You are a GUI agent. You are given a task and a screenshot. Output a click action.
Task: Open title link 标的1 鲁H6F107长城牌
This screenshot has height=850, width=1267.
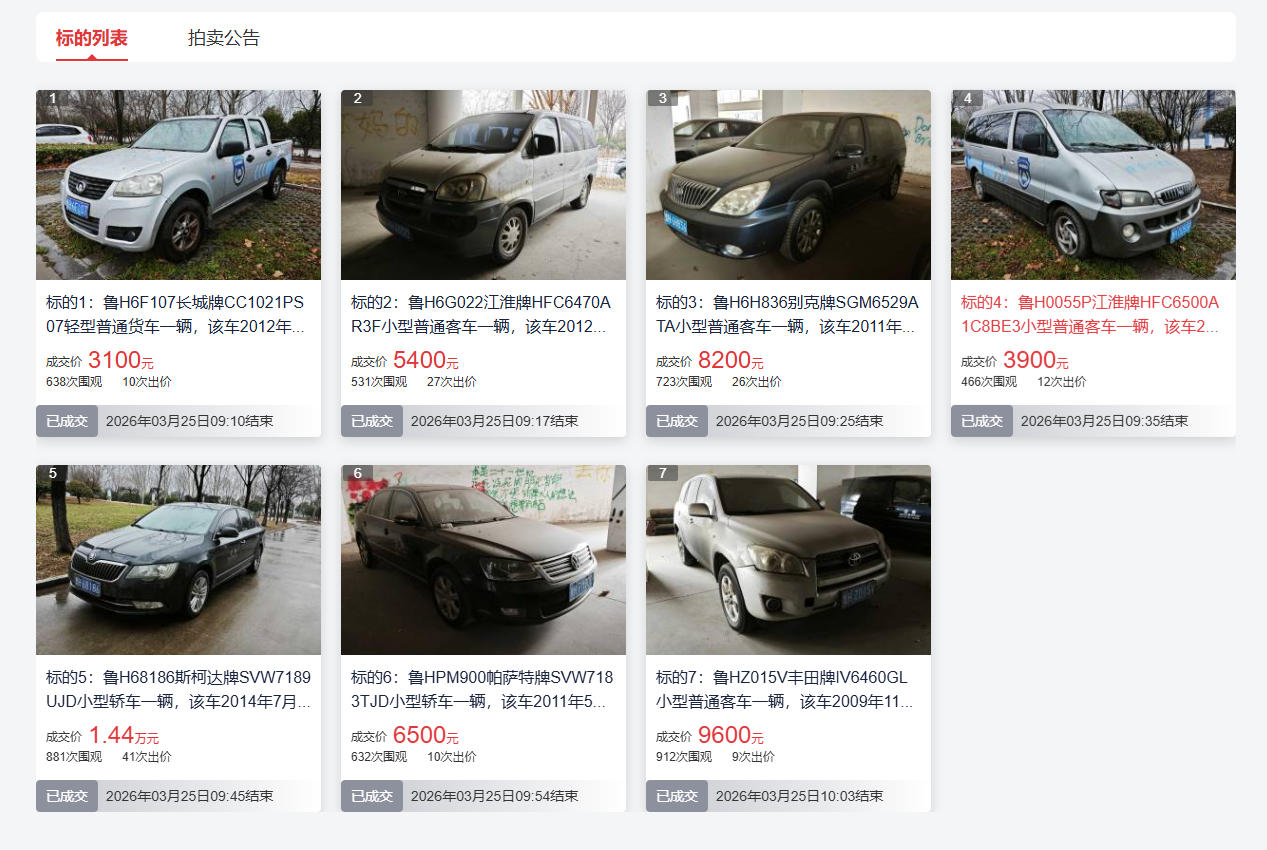[178, 314]
